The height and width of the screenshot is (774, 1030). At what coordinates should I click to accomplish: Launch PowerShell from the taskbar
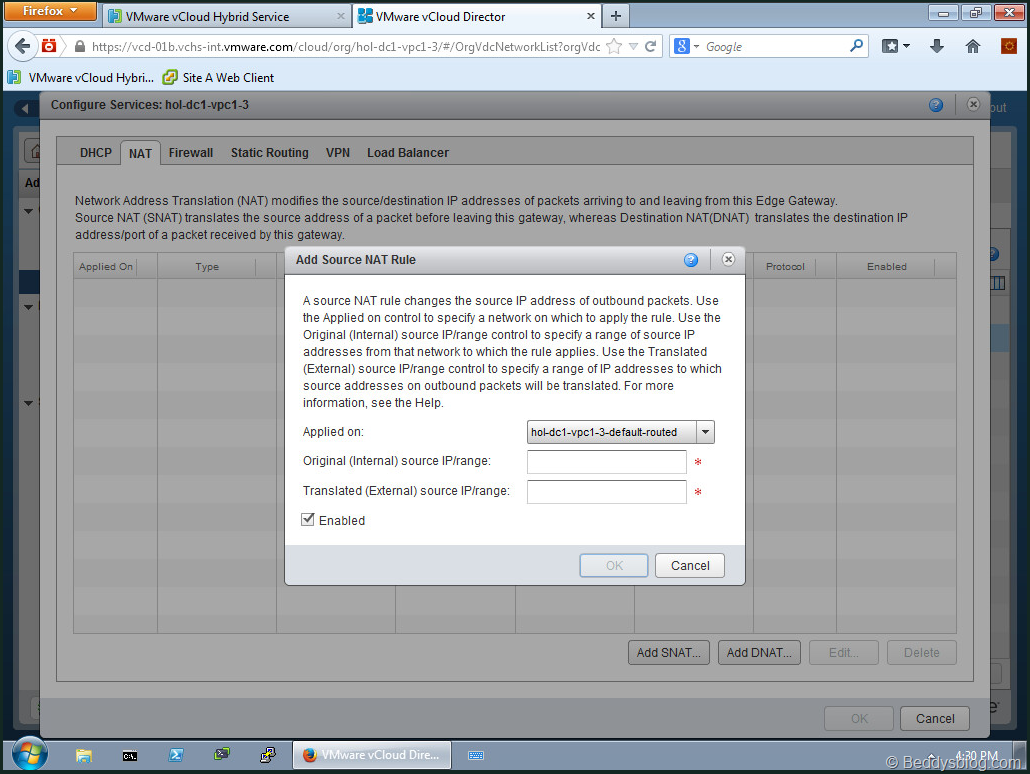click(175, 755)
